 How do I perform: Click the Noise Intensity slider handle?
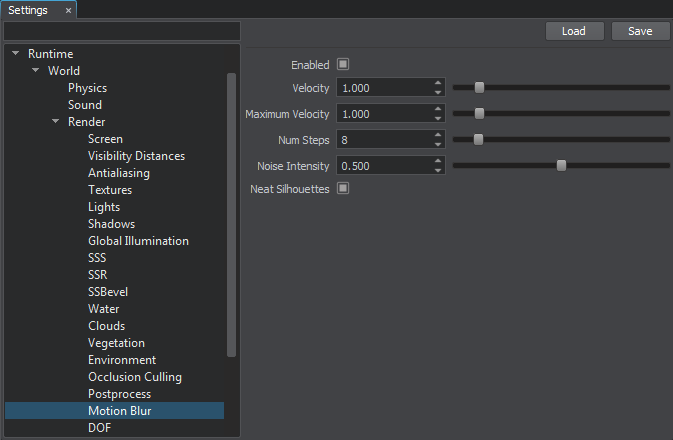(x=561, y=165)
